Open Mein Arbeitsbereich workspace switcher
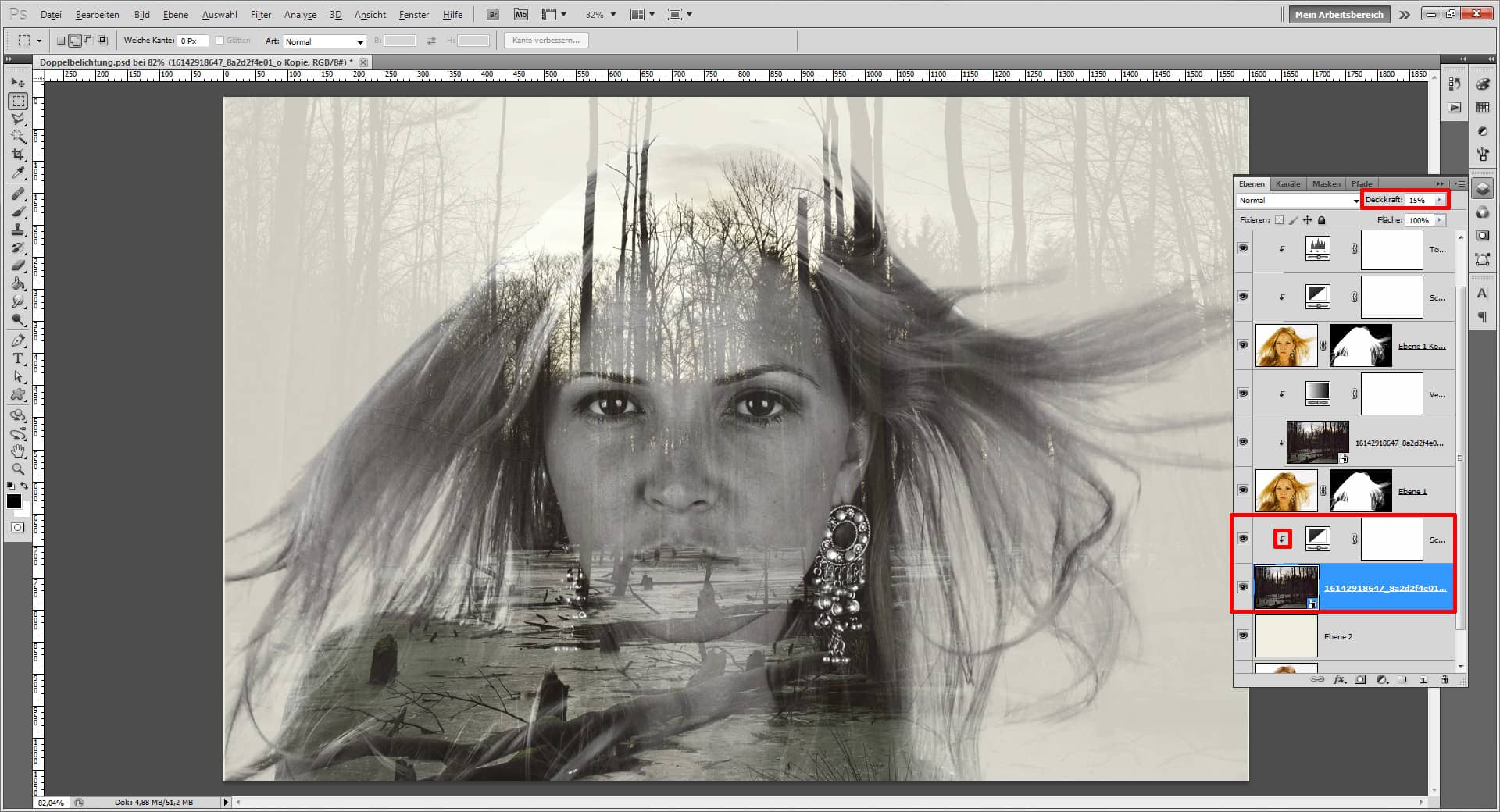1500x812 pixels. (1339, 14)
